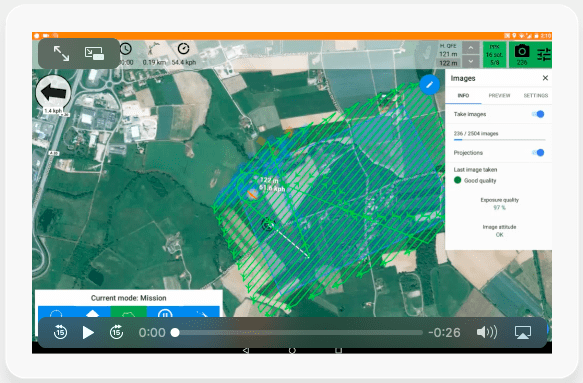Open the sliders settings icon
The width and height of the screenshot is (583, 383).
click(544, 55)
